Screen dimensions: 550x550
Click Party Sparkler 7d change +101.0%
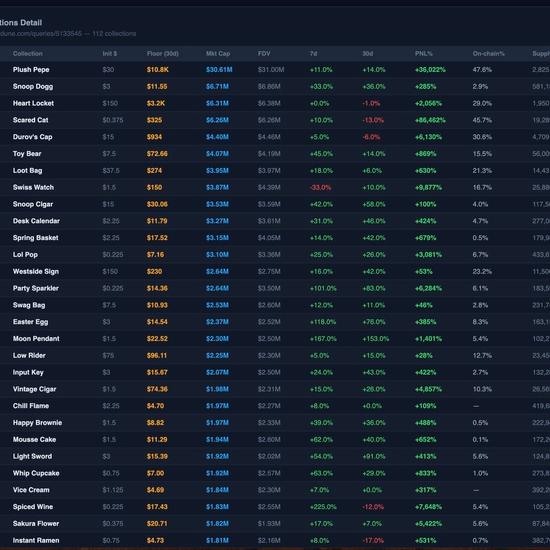(x=323, y=289)
